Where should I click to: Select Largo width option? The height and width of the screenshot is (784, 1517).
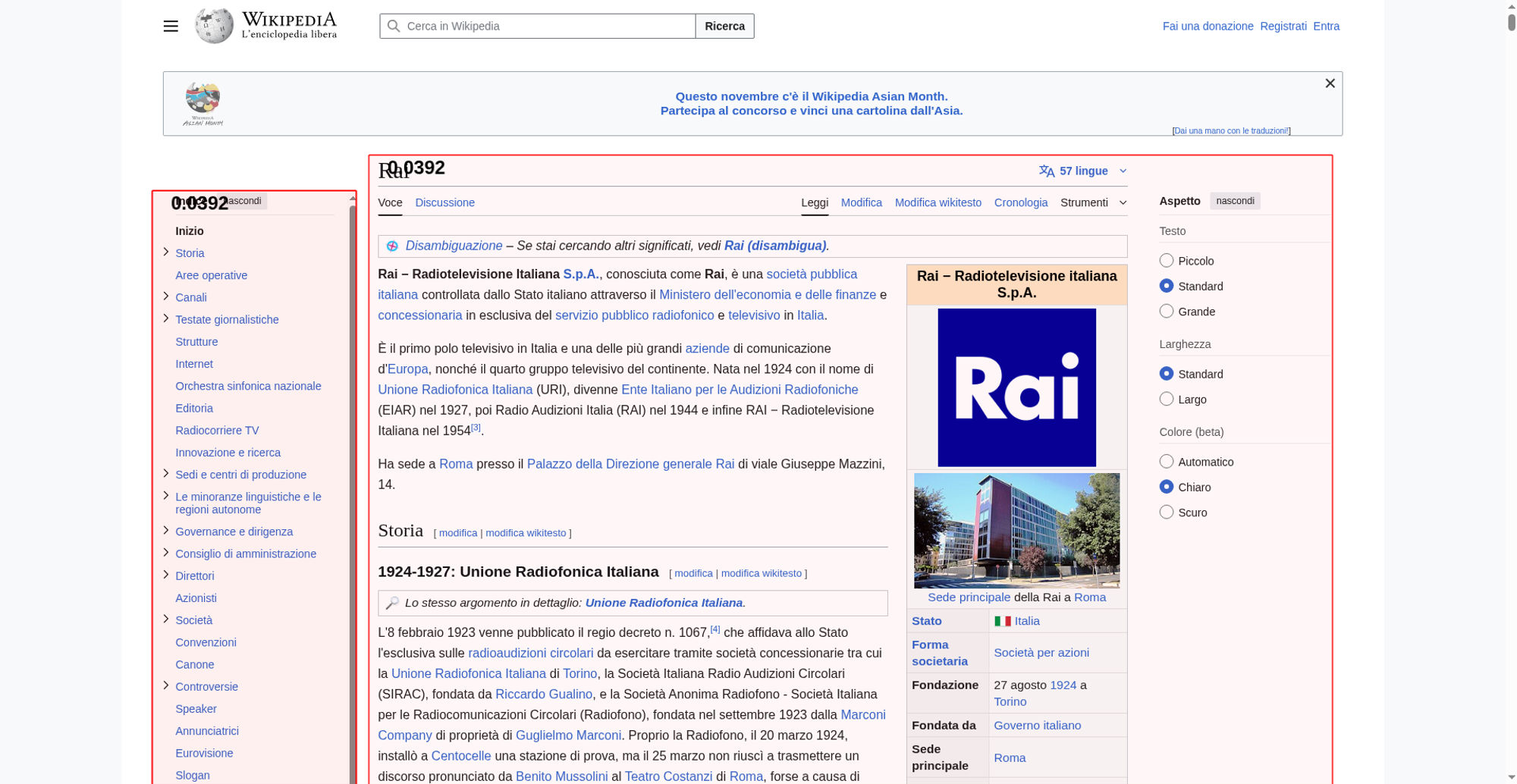1167,400
